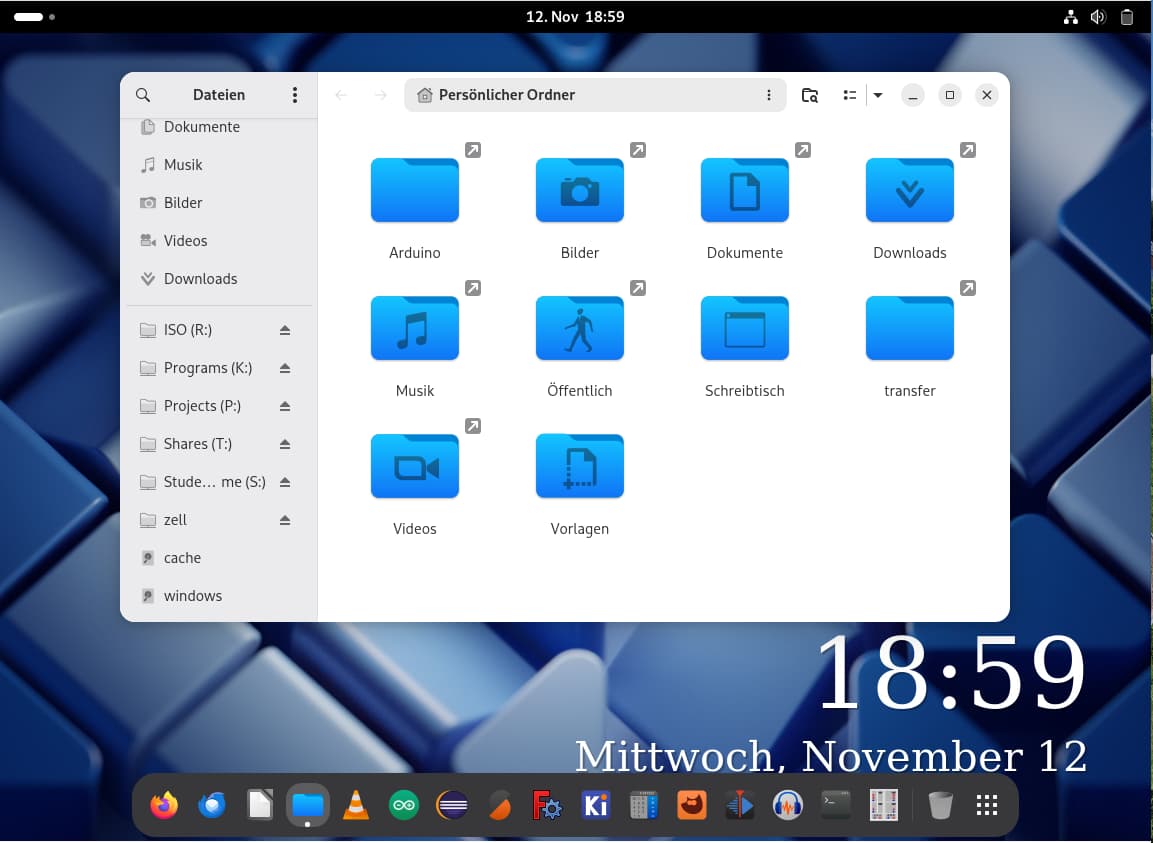Open the Bilder folder icon
The width and height of the screenshot is (1153, 843).
click(579, 191)
